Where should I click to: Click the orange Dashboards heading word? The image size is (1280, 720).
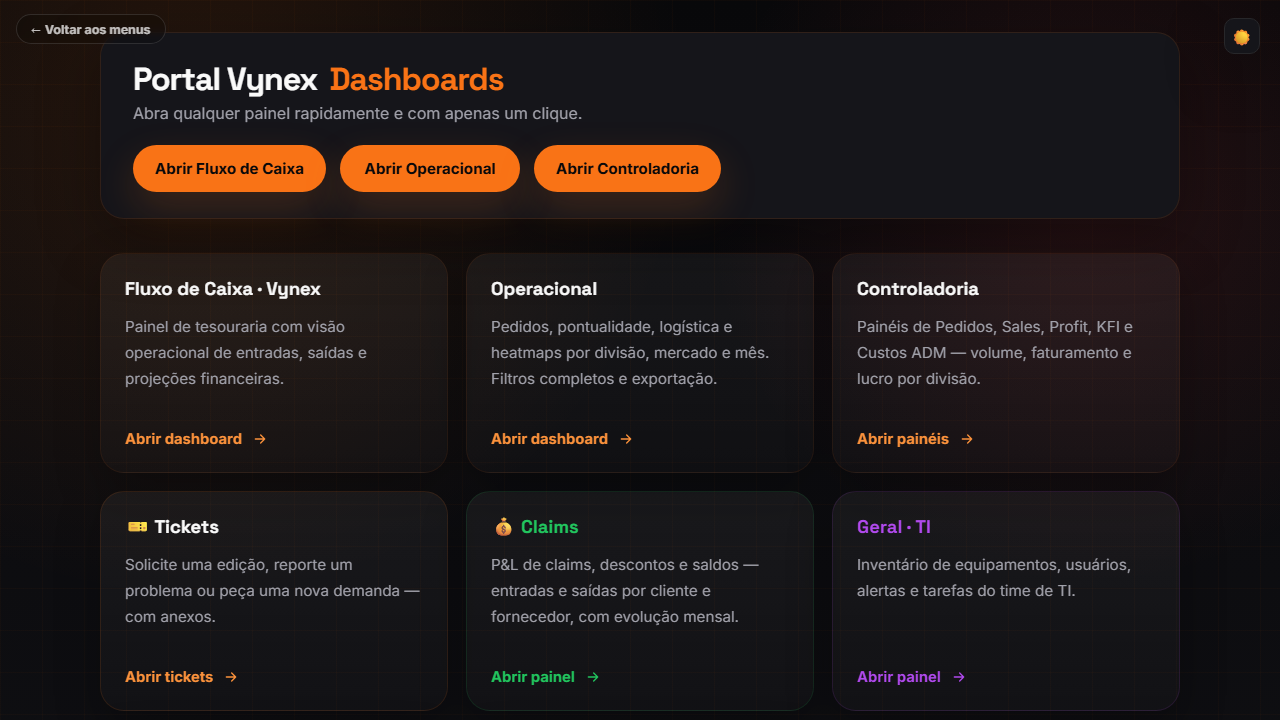(417, 80)
